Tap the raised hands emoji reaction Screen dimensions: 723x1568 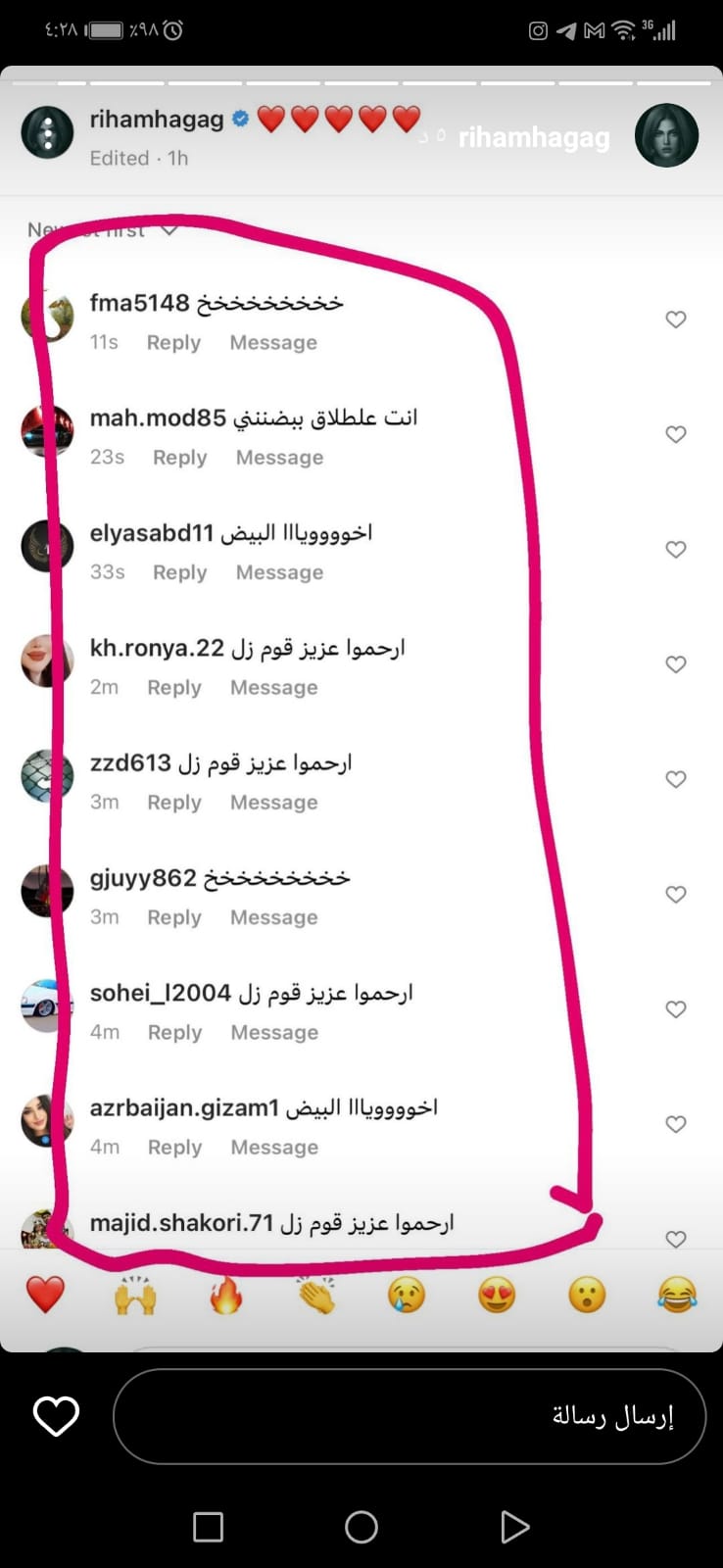135,1295
